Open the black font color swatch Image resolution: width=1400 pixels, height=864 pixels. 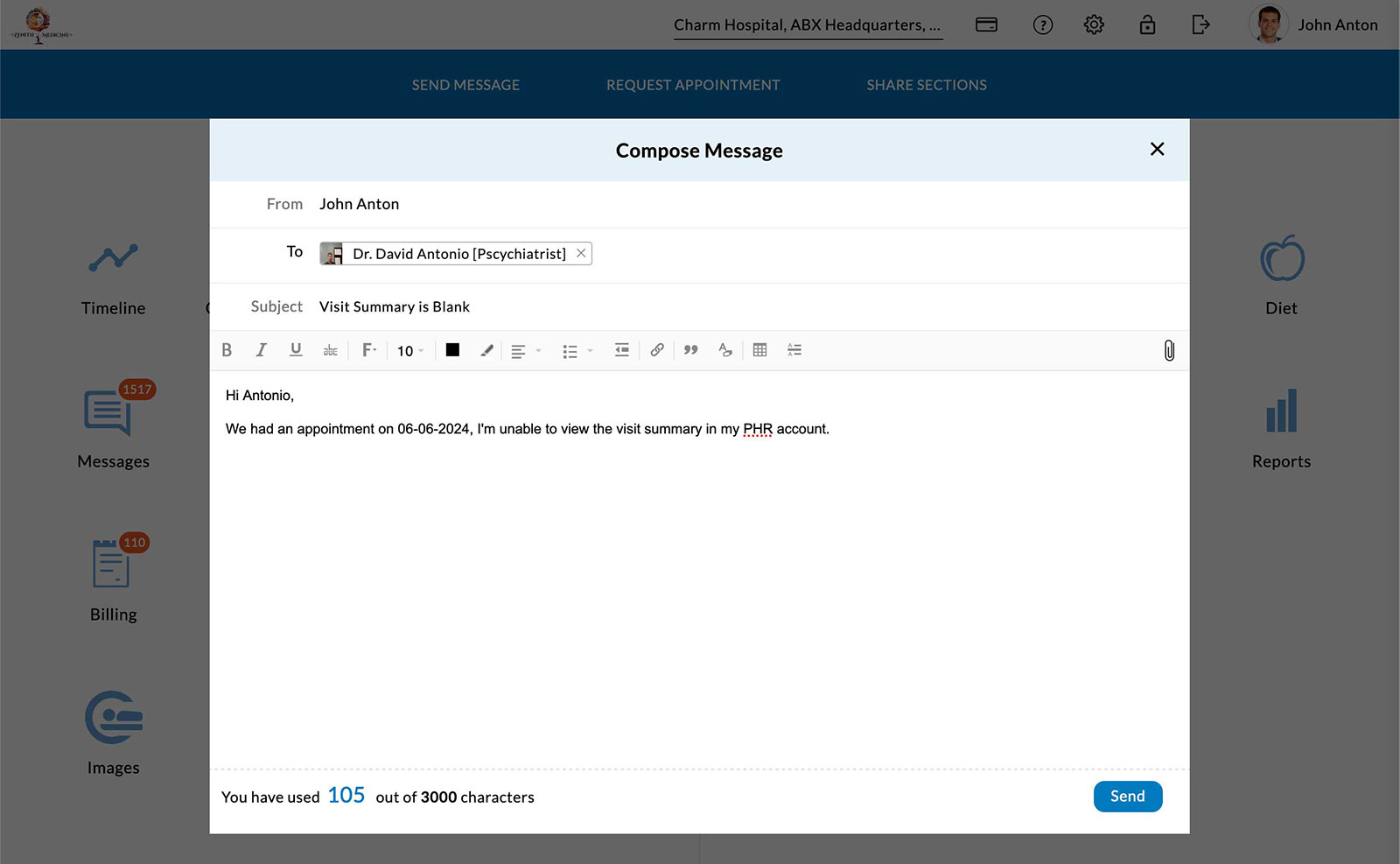pos(452,350)
